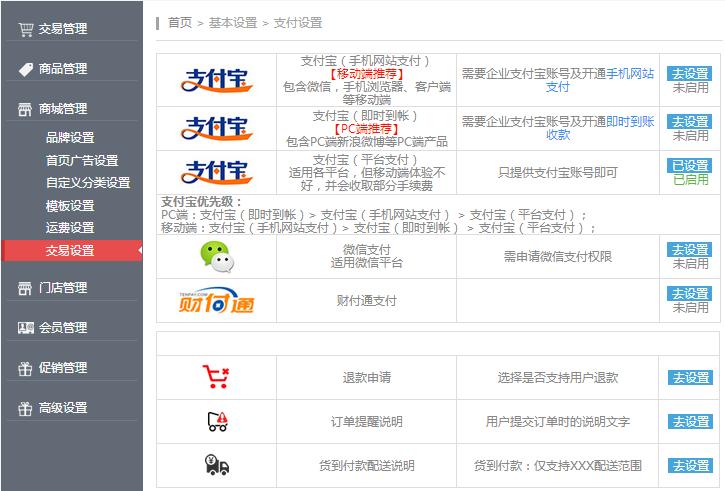Select 模板设置 submenu item
Viewport: 725px width, 491px height.
pyautogui.click(x=70, y=206)
